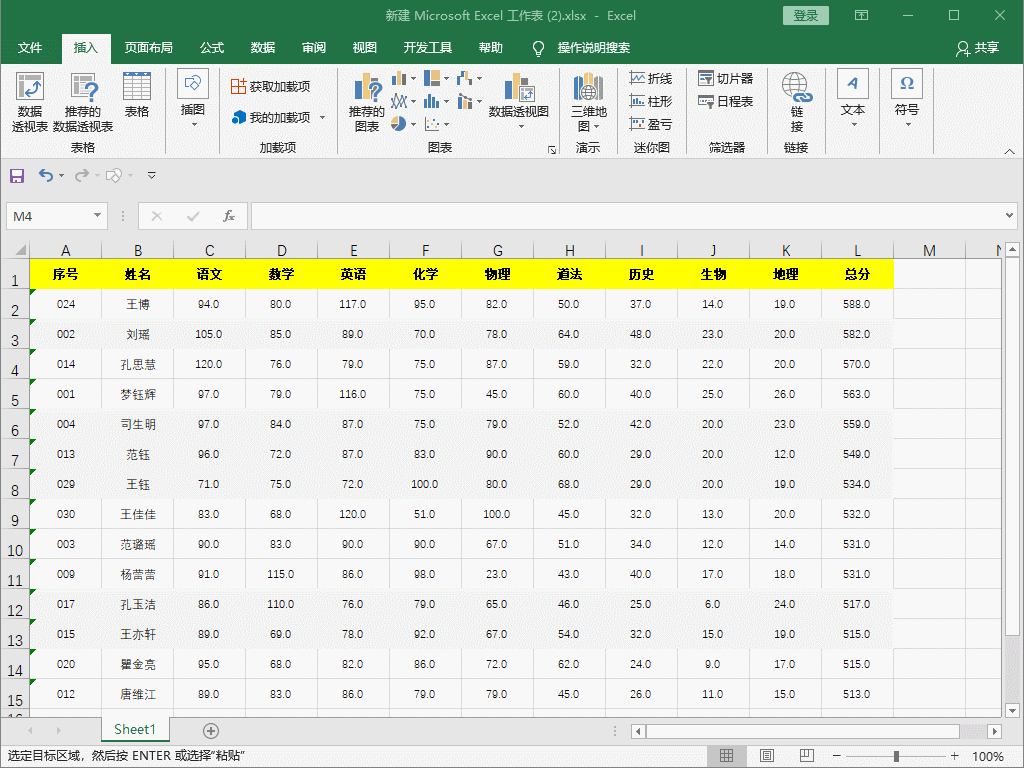The height and width of the screenshot is (768, 1024).
Task: Select cell with name 孔思慧
Action: [138, 364]
